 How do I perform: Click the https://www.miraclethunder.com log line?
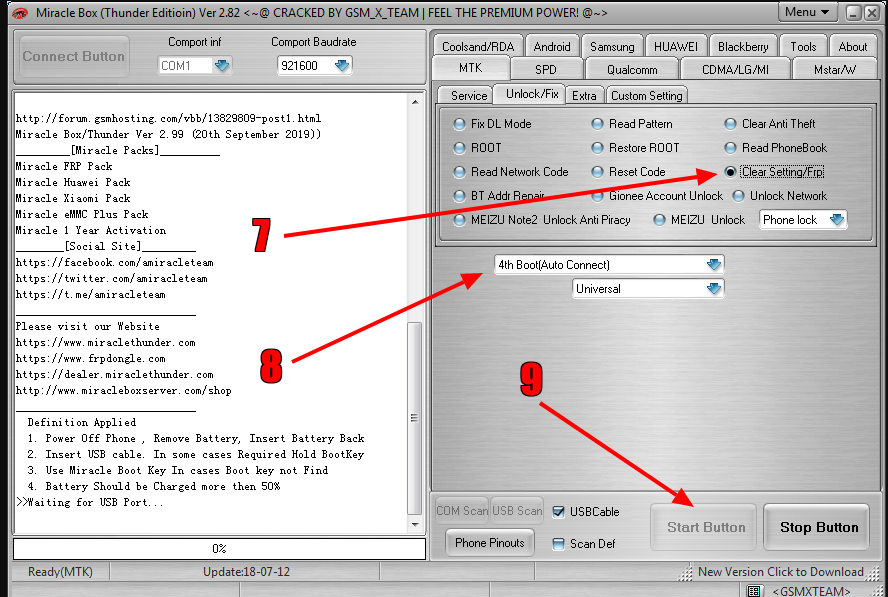point(105,343)
